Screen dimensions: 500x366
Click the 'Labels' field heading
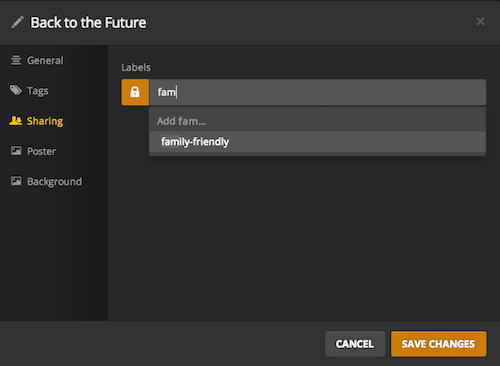click(x=136, y=67)
